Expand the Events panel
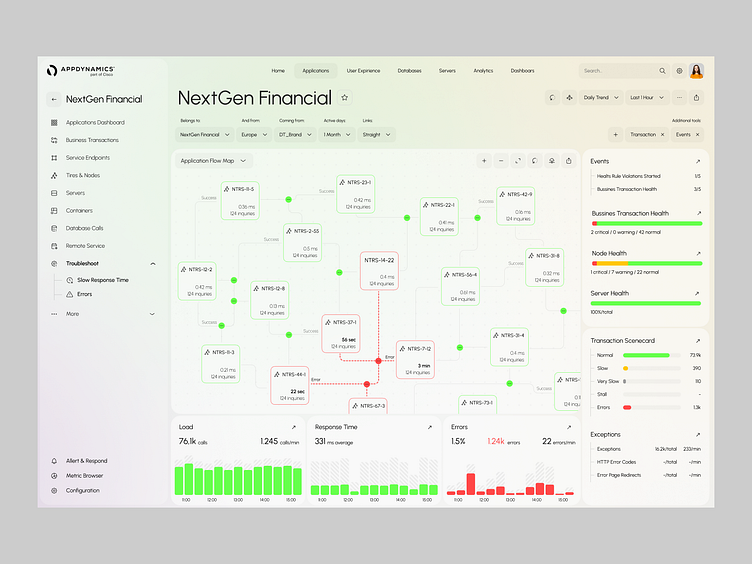The height and width of the screenshot is (564, 752). 698,162
